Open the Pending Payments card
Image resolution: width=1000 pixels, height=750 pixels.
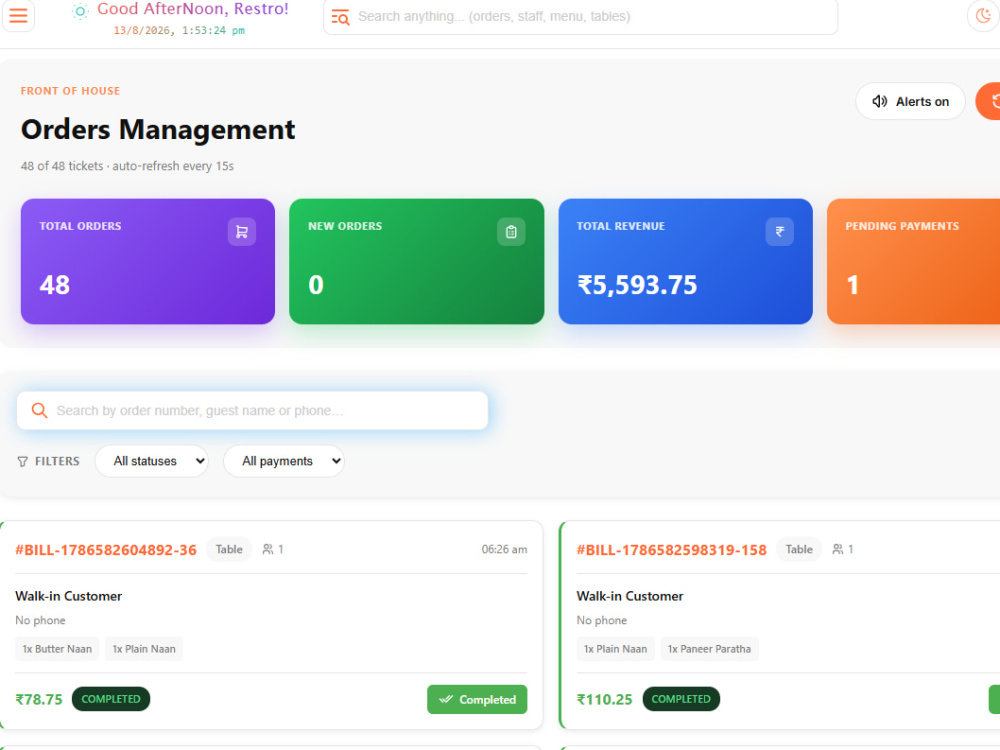(913, 261)
